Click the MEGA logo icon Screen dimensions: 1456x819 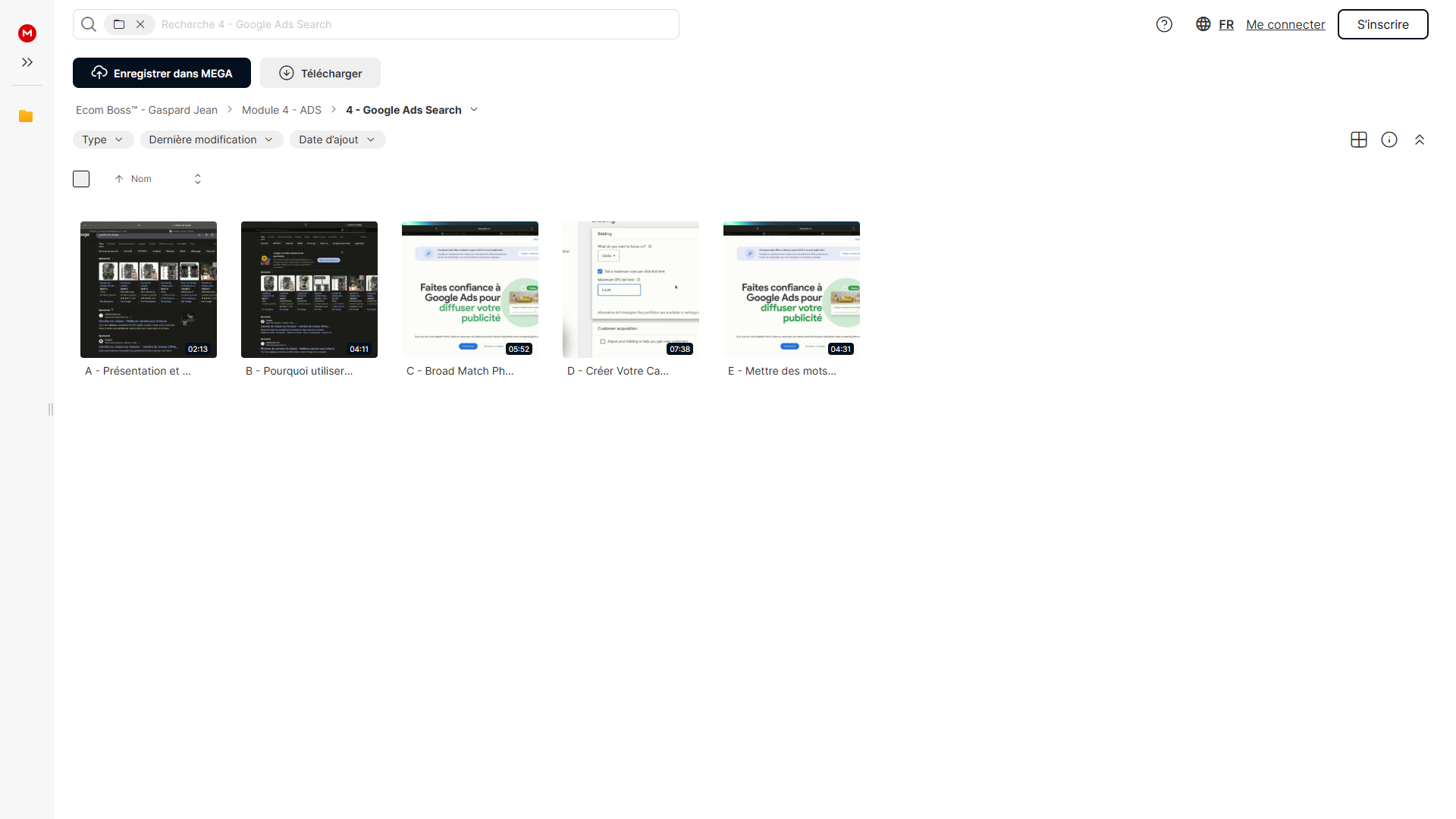[x=27, y=33]
